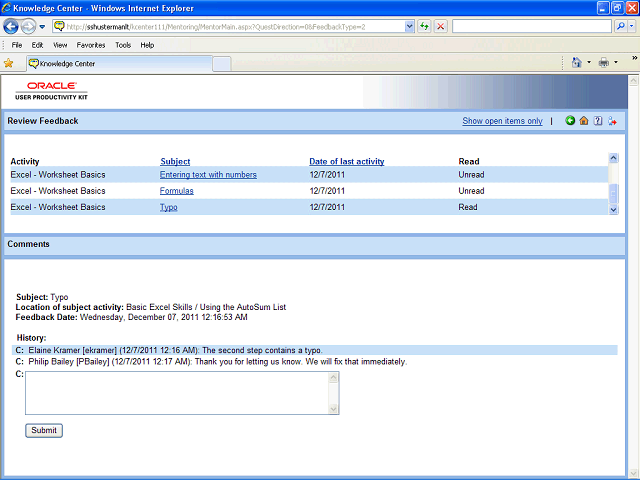640x480 pixels.
Task: Click the green back arrow icon
Action: [x=570, y=120]
